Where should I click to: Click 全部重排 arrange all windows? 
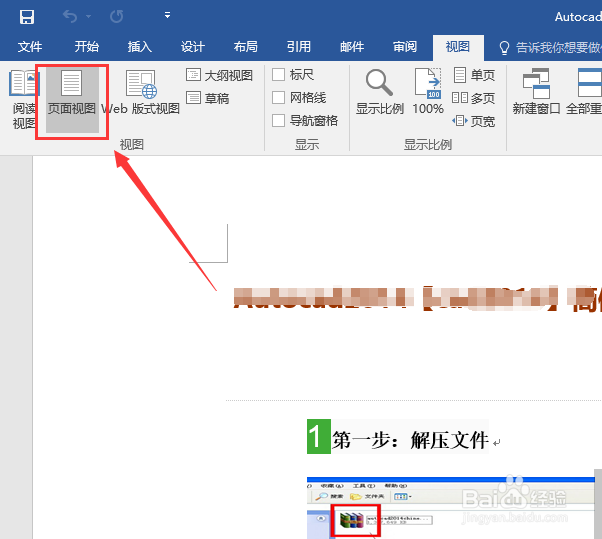coord(584,92)
